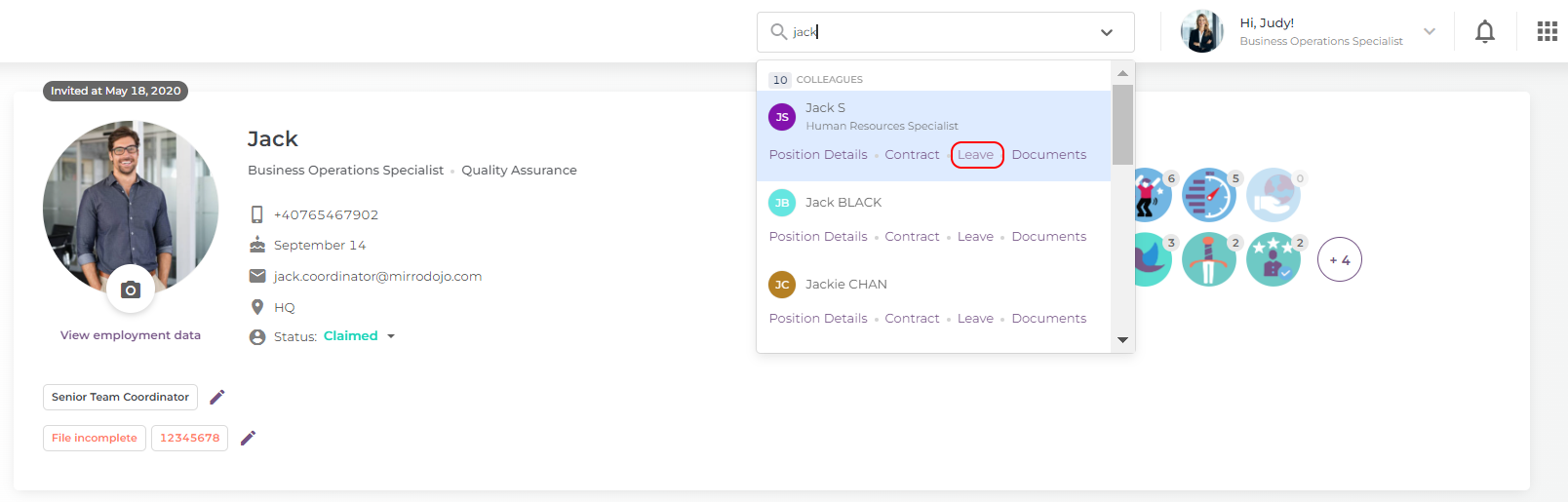This screenshot has width=1568, height=502.
Task: Open Contract for Jack BLACK
Action: 912,237
